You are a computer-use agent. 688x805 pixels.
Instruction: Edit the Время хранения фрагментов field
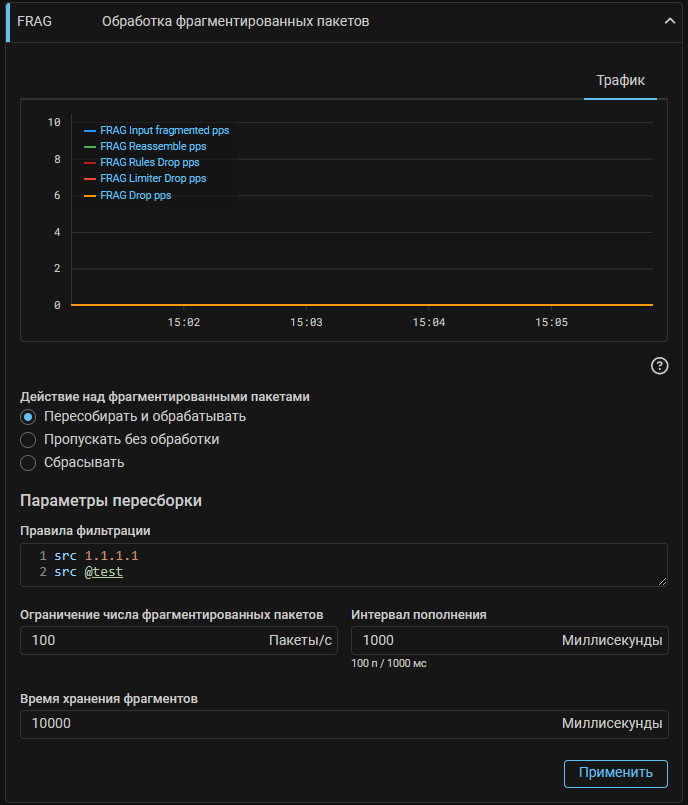(290, 724)
